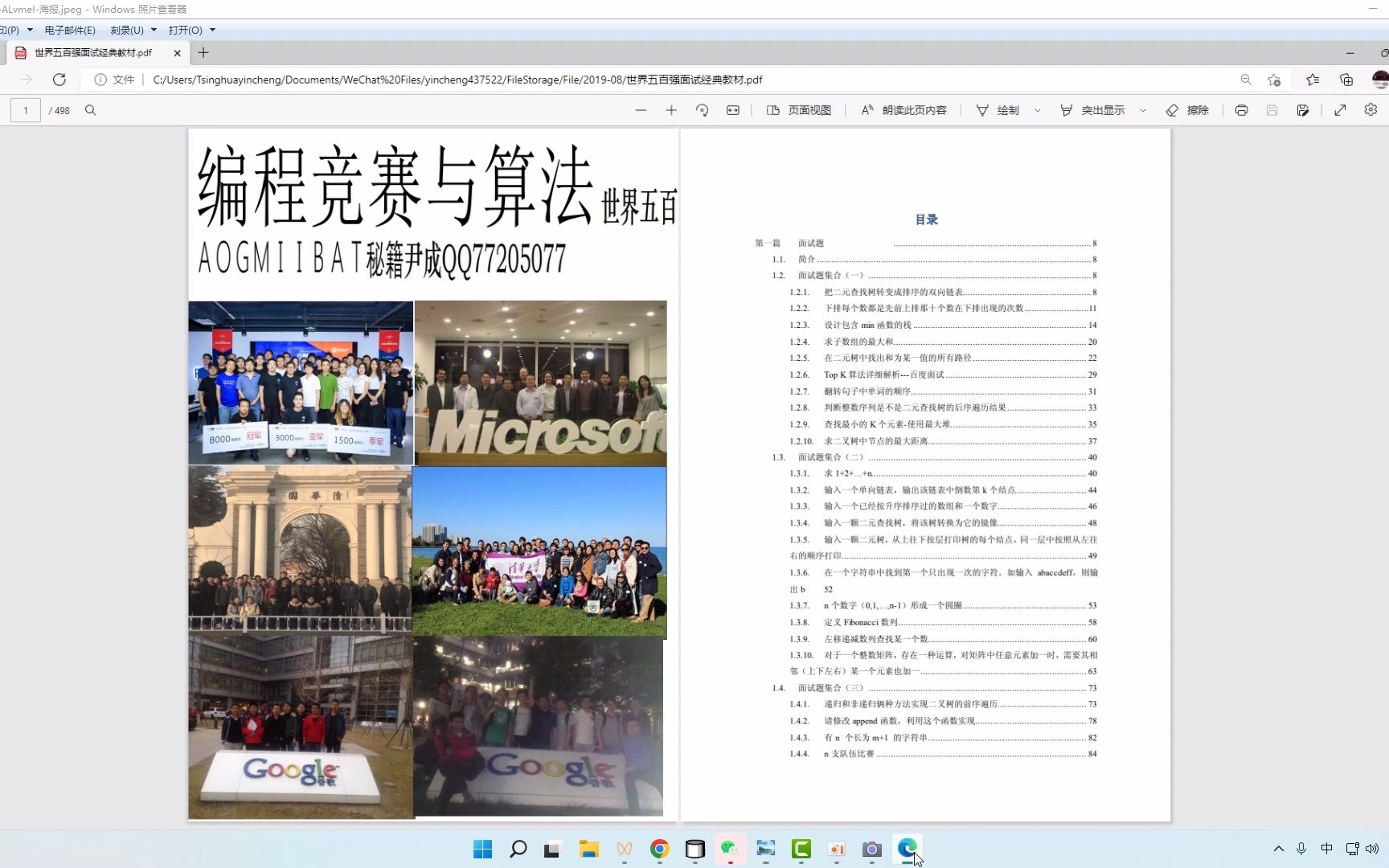Screen dimensions: 1389x868
Task: Open the browser profile avatar
Action: (x=1380, y=80)
